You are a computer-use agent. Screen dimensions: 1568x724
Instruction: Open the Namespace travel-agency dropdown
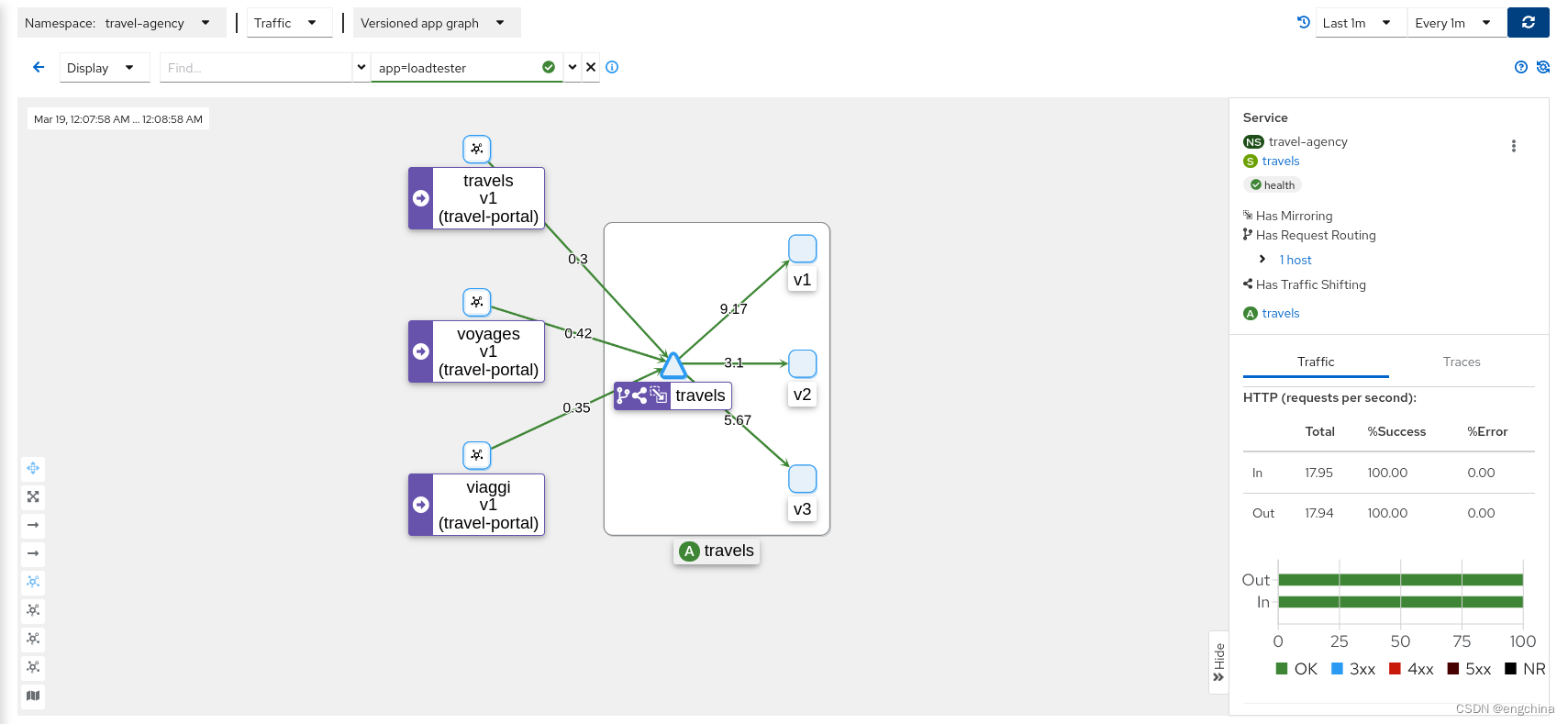[x=121, y=23]
